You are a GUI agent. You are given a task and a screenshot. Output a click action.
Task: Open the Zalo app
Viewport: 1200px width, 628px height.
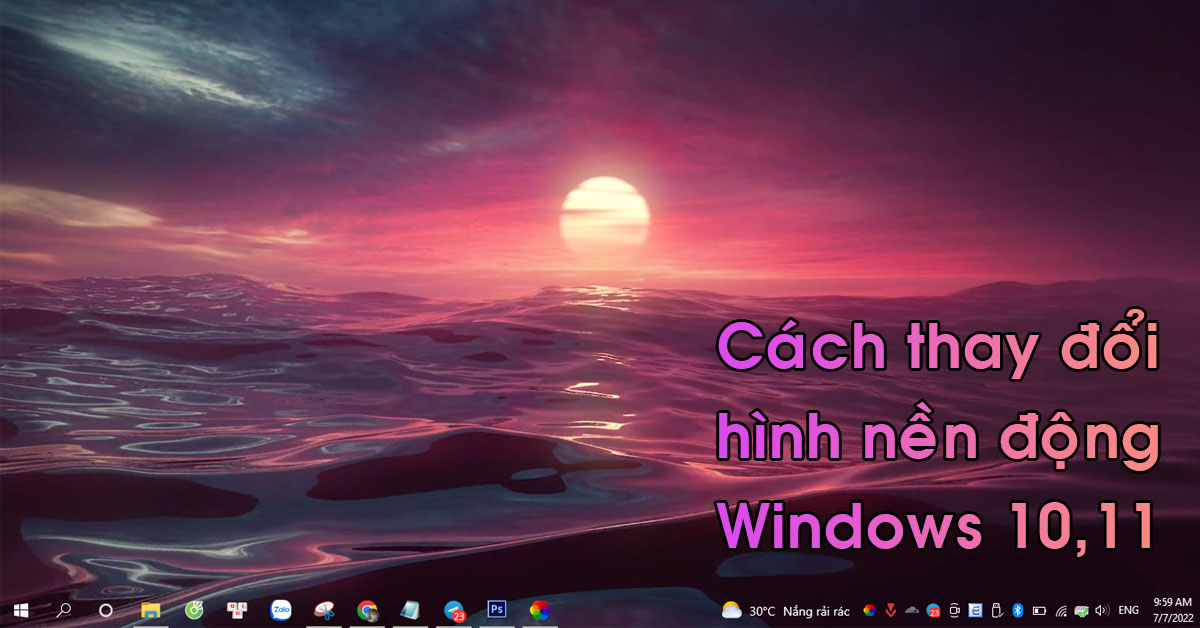pyautogui.click(x=281, y=609)
